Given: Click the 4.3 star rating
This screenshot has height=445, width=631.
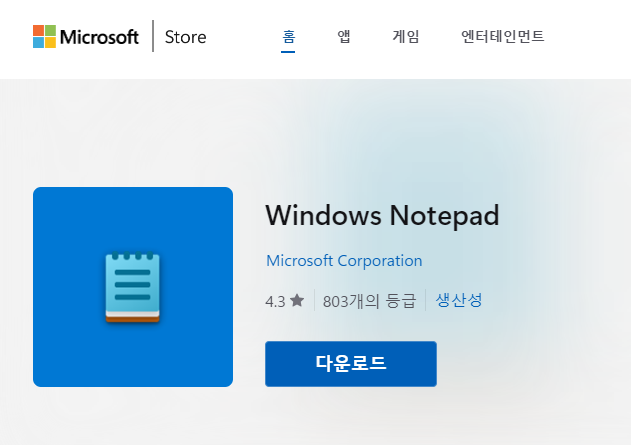Looking at the screenshot, I should [x=285, y=301].
